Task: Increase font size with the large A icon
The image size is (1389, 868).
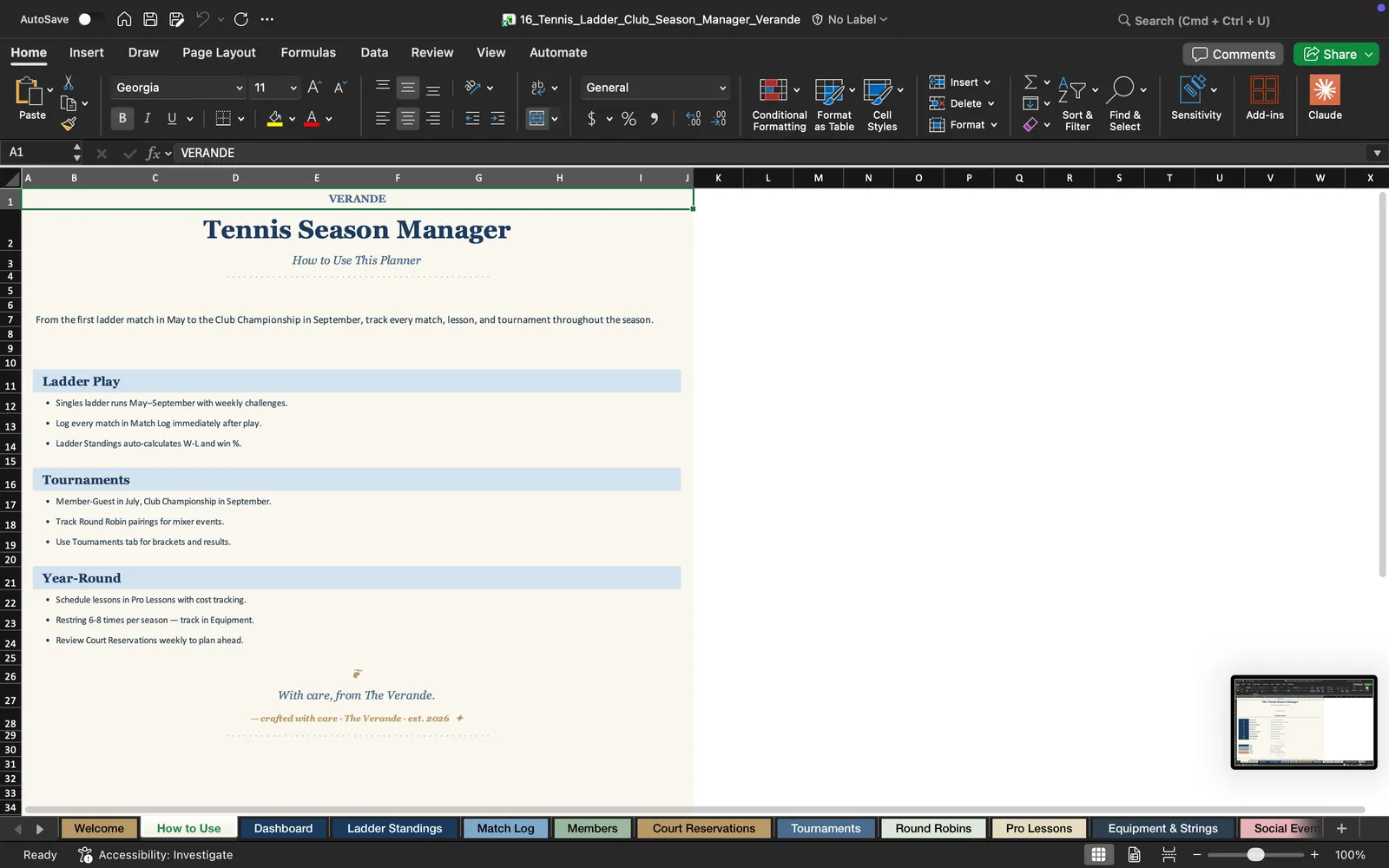Action: [314, 87]
